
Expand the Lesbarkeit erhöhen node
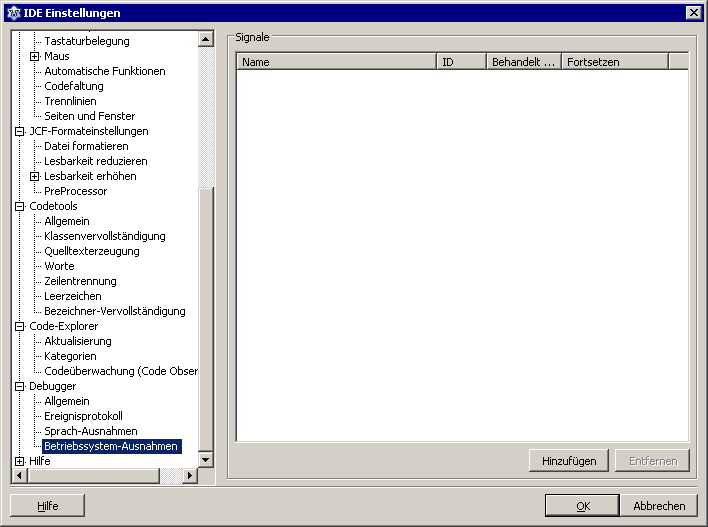point(34,177)
